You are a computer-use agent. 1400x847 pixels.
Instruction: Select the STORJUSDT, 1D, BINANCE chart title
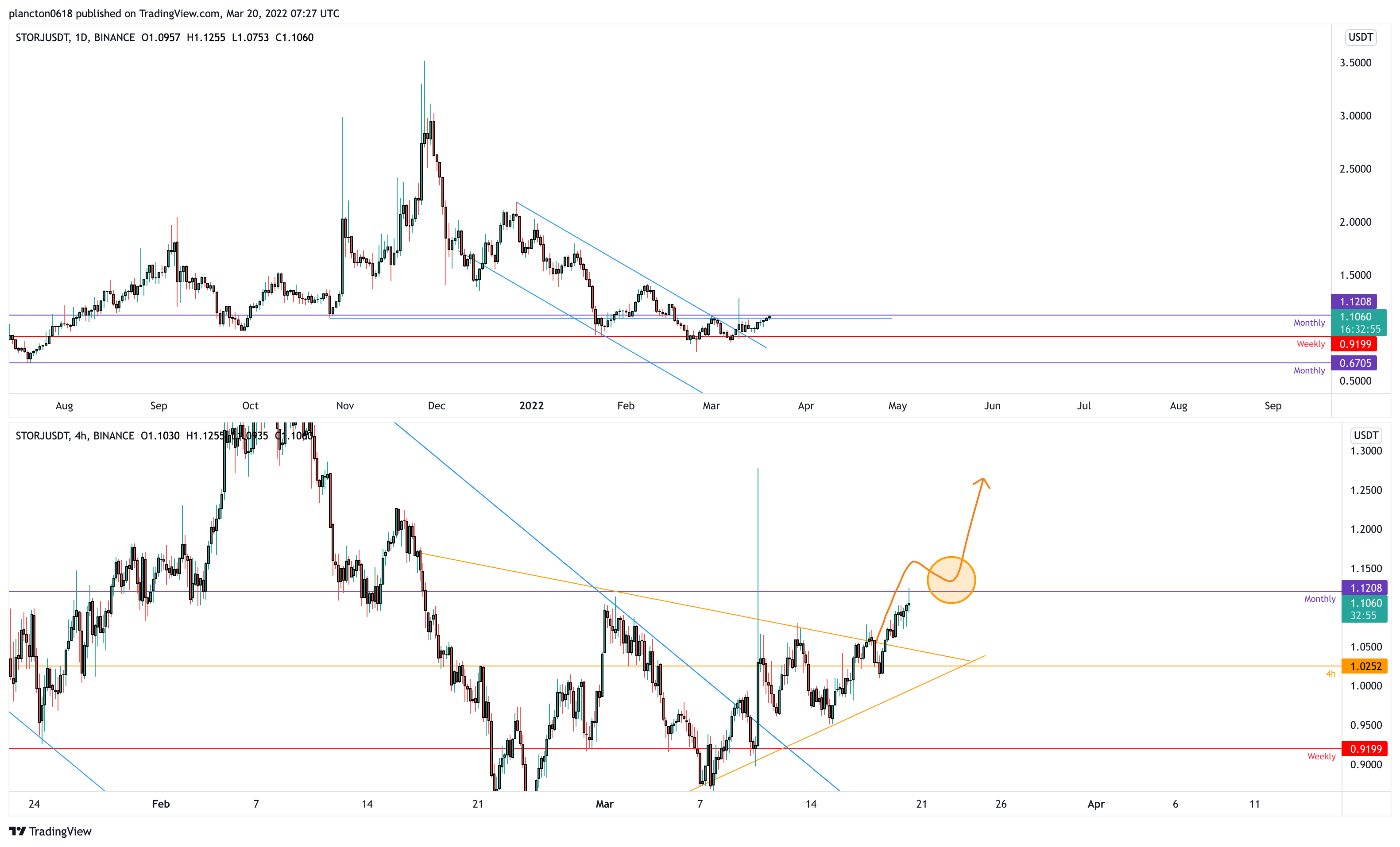pyautogui.click(x=75, y=38)
